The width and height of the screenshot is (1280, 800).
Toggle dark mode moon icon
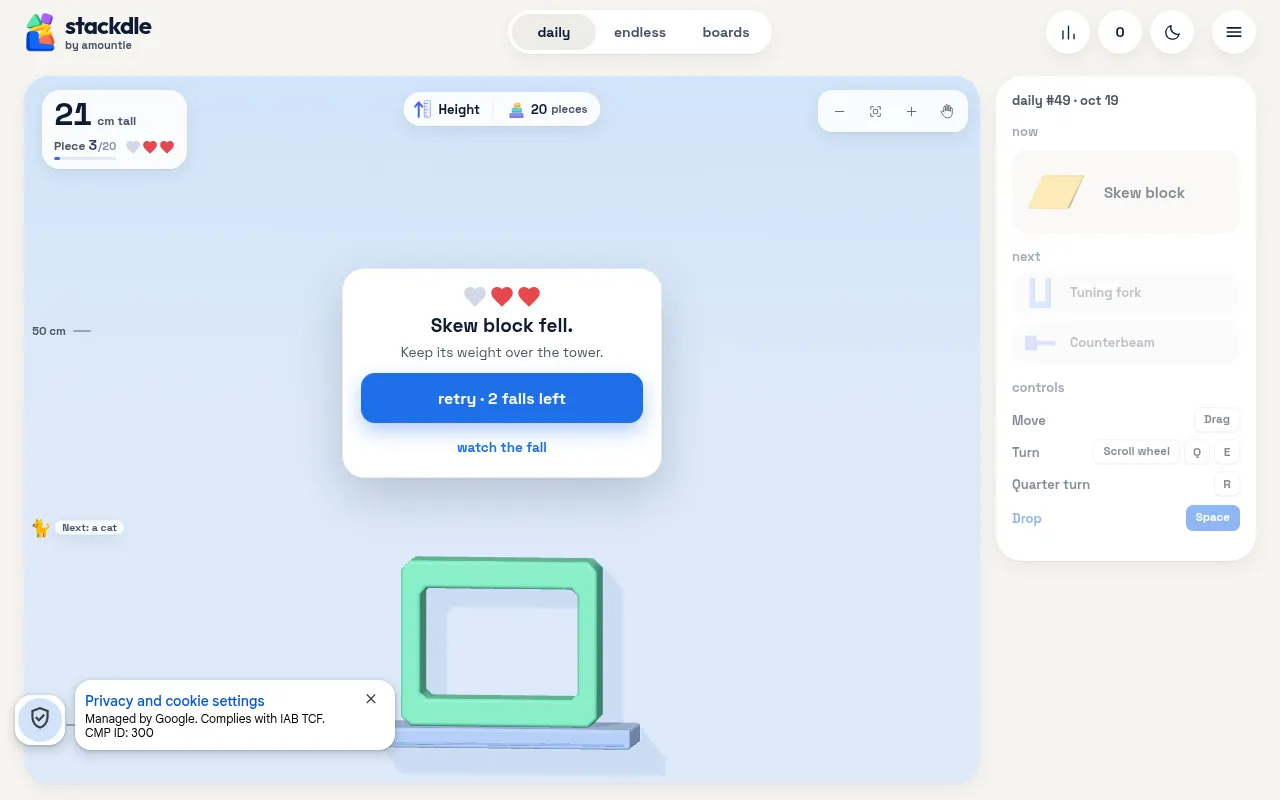point(1172,32)
